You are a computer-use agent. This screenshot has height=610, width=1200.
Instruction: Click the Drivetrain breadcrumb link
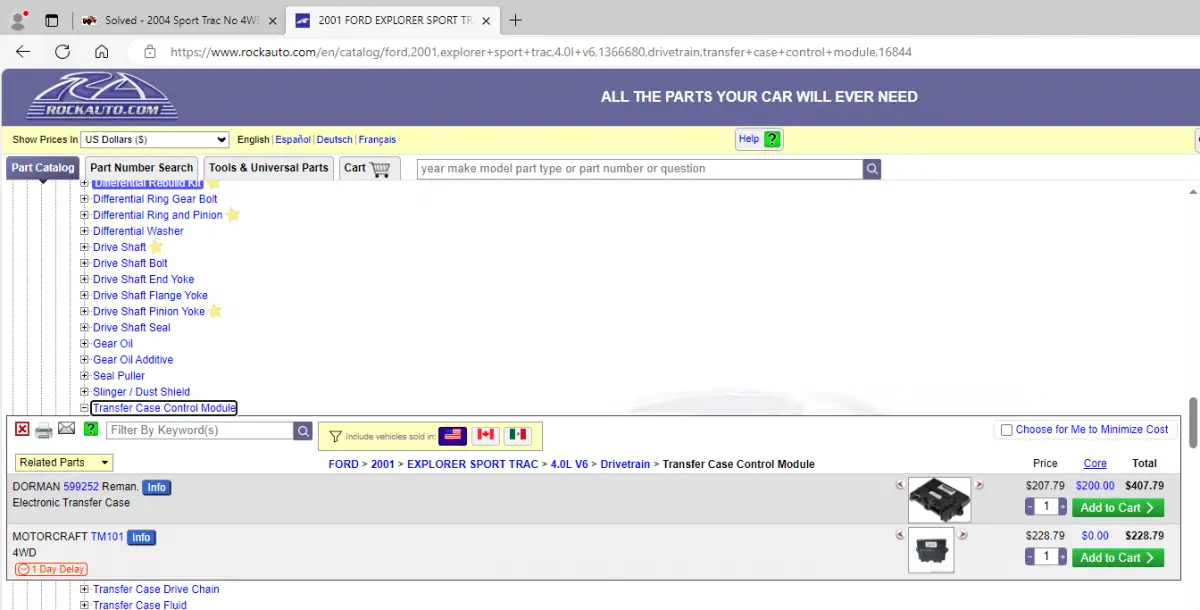point(625,464)
